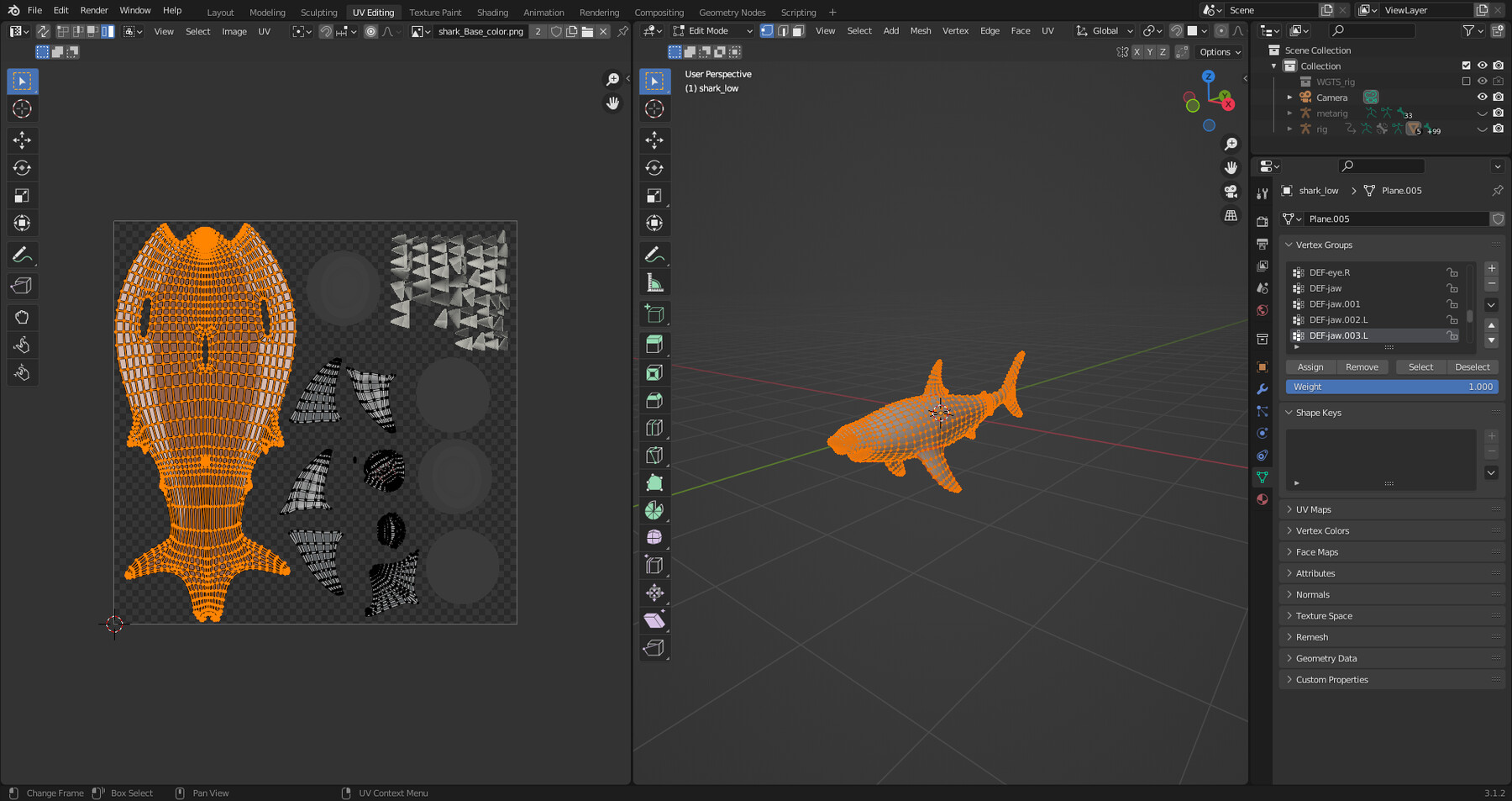Open the Global transform orientation dropdown

pyautogui.click(x=1105, y=30)
